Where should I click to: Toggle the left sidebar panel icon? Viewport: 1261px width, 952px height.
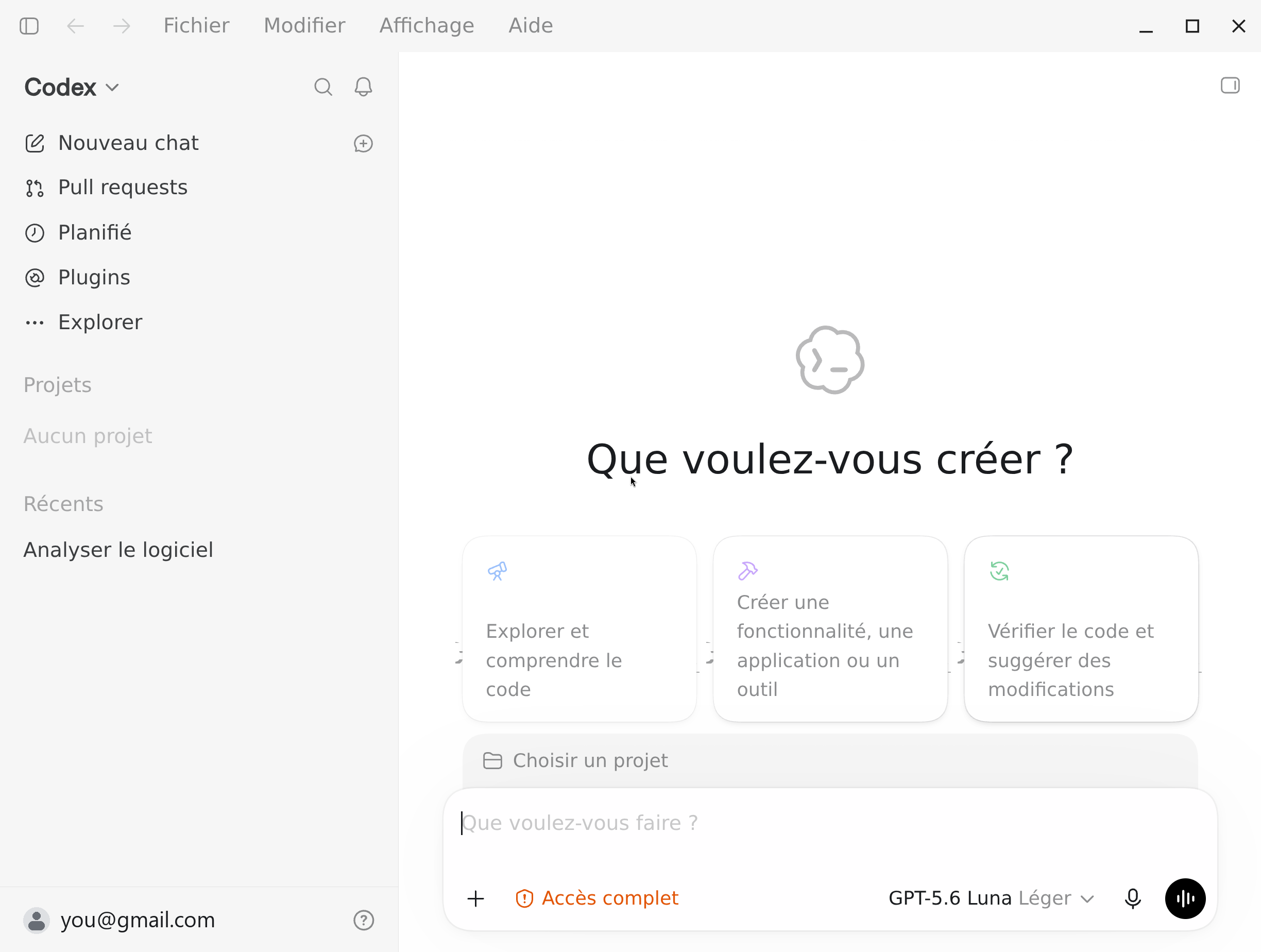coord(29,26)
